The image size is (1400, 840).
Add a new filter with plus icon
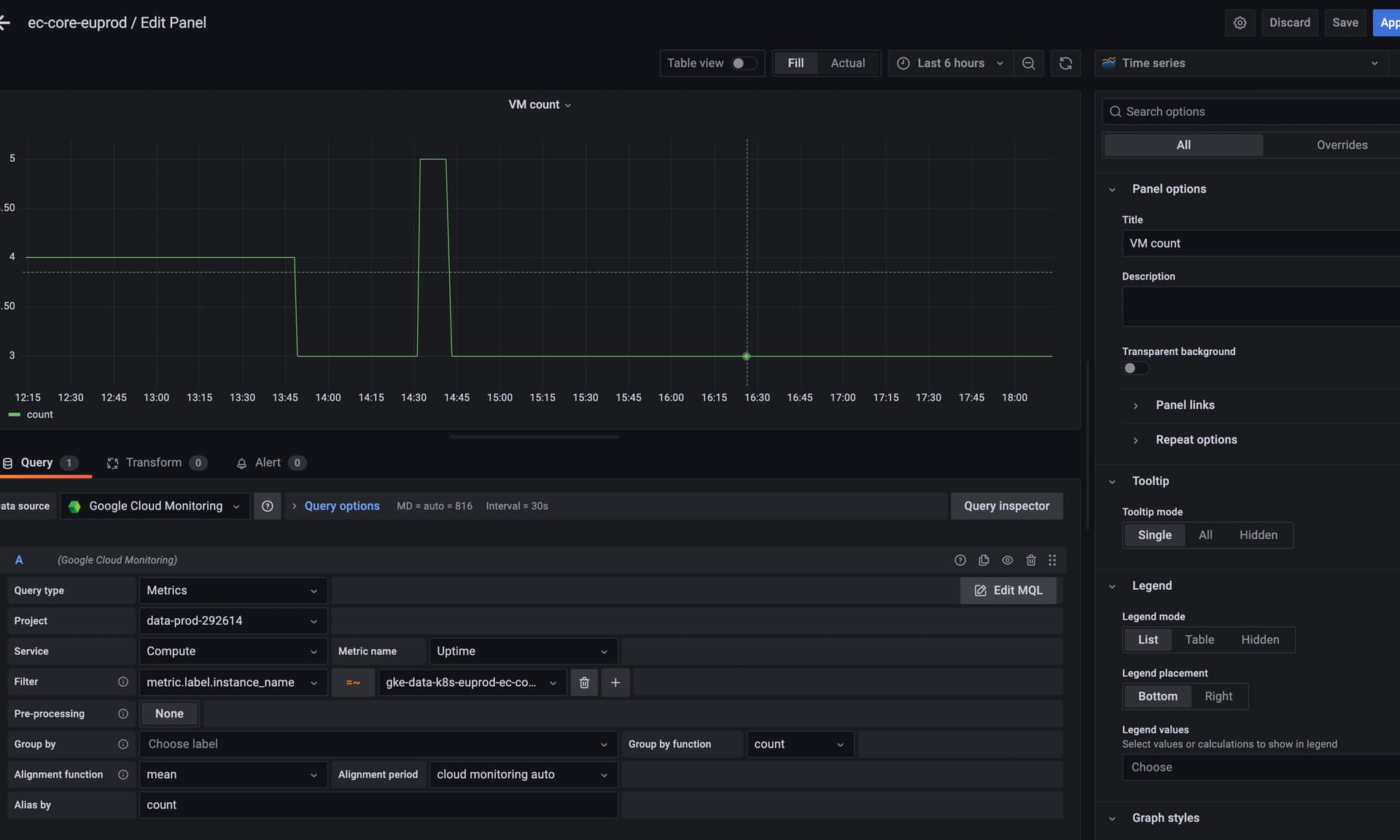pos(615,682)
